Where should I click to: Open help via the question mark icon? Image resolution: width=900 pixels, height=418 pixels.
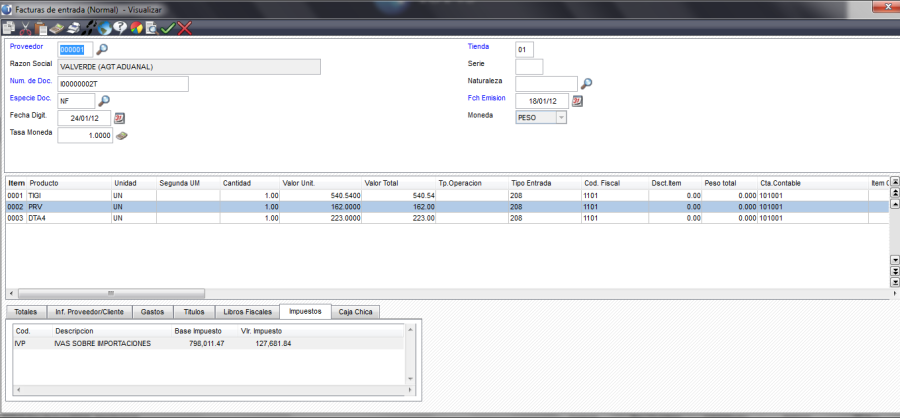tap(120, 28)
